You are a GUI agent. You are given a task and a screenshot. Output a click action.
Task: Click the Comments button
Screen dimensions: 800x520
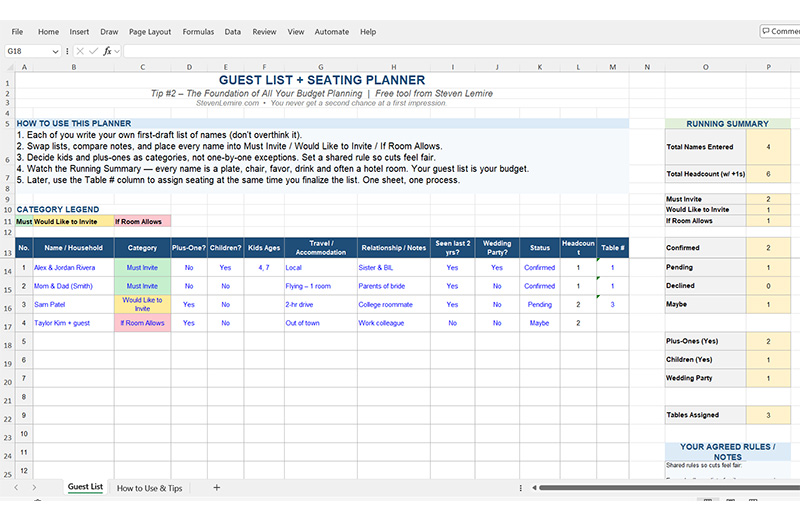(780, 31)
